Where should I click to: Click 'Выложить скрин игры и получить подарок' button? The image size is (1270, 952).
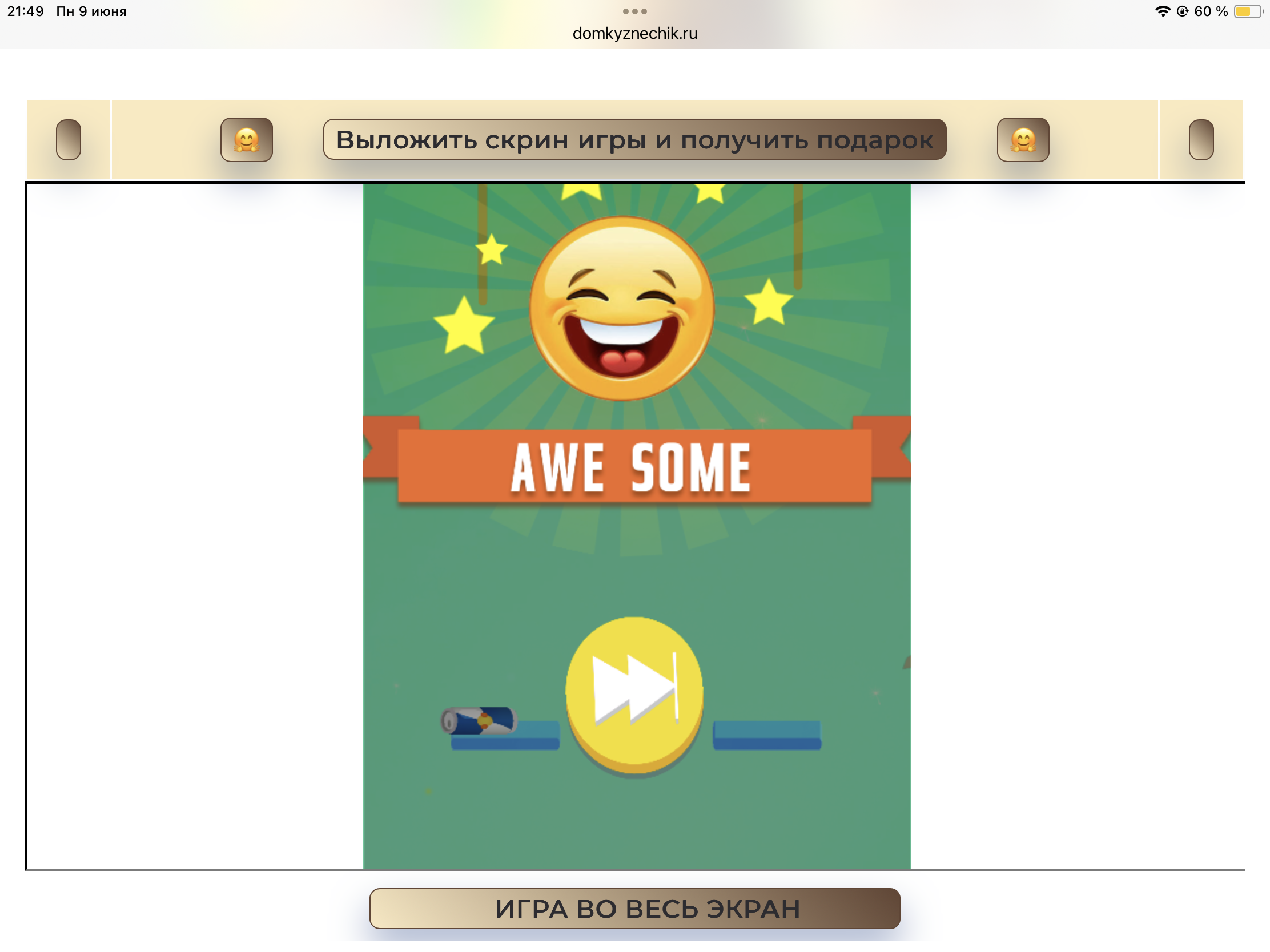click(634, 139)
